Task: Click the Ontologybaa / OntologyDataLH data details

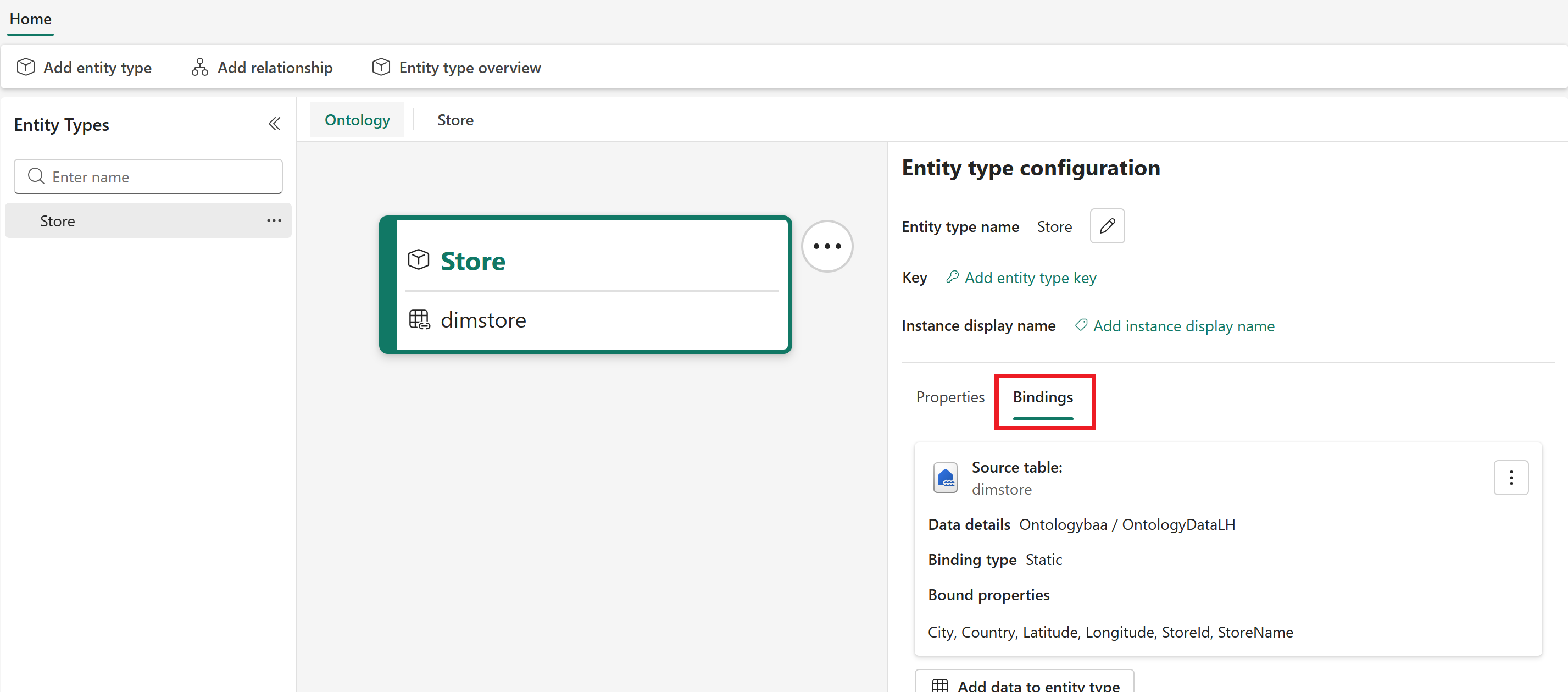Action: click(1127, 524)
